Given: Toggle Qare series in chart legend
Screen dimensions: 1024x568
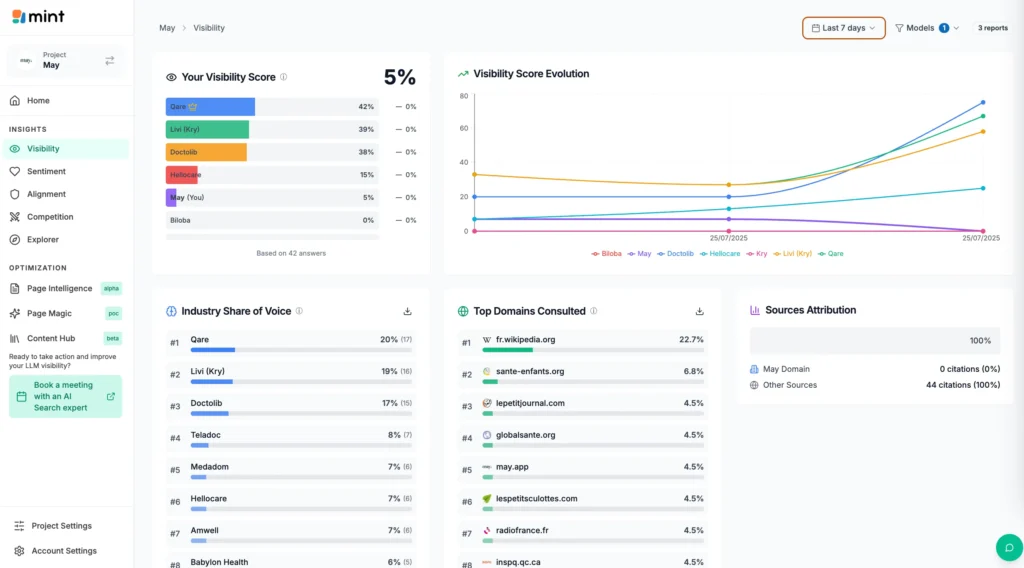Looking at the screenshot, I should click(x=830, y=254).
